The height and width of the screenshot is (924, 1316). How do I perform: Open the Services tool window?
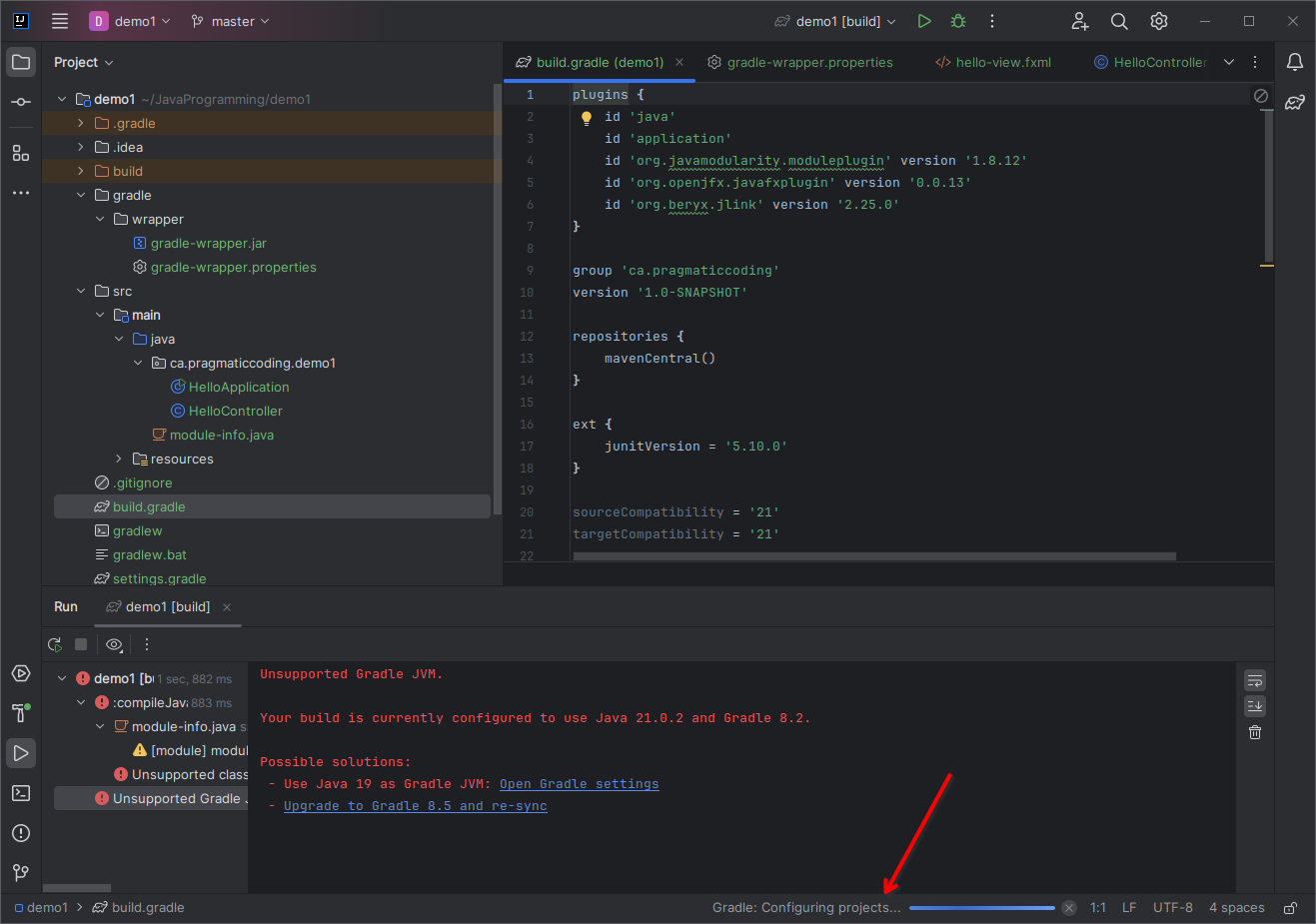(x=21, y=673)
